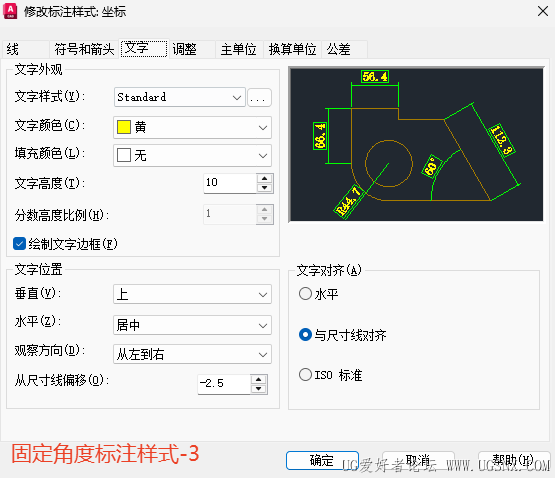Increase text height with up arrow

click(264, 178)
